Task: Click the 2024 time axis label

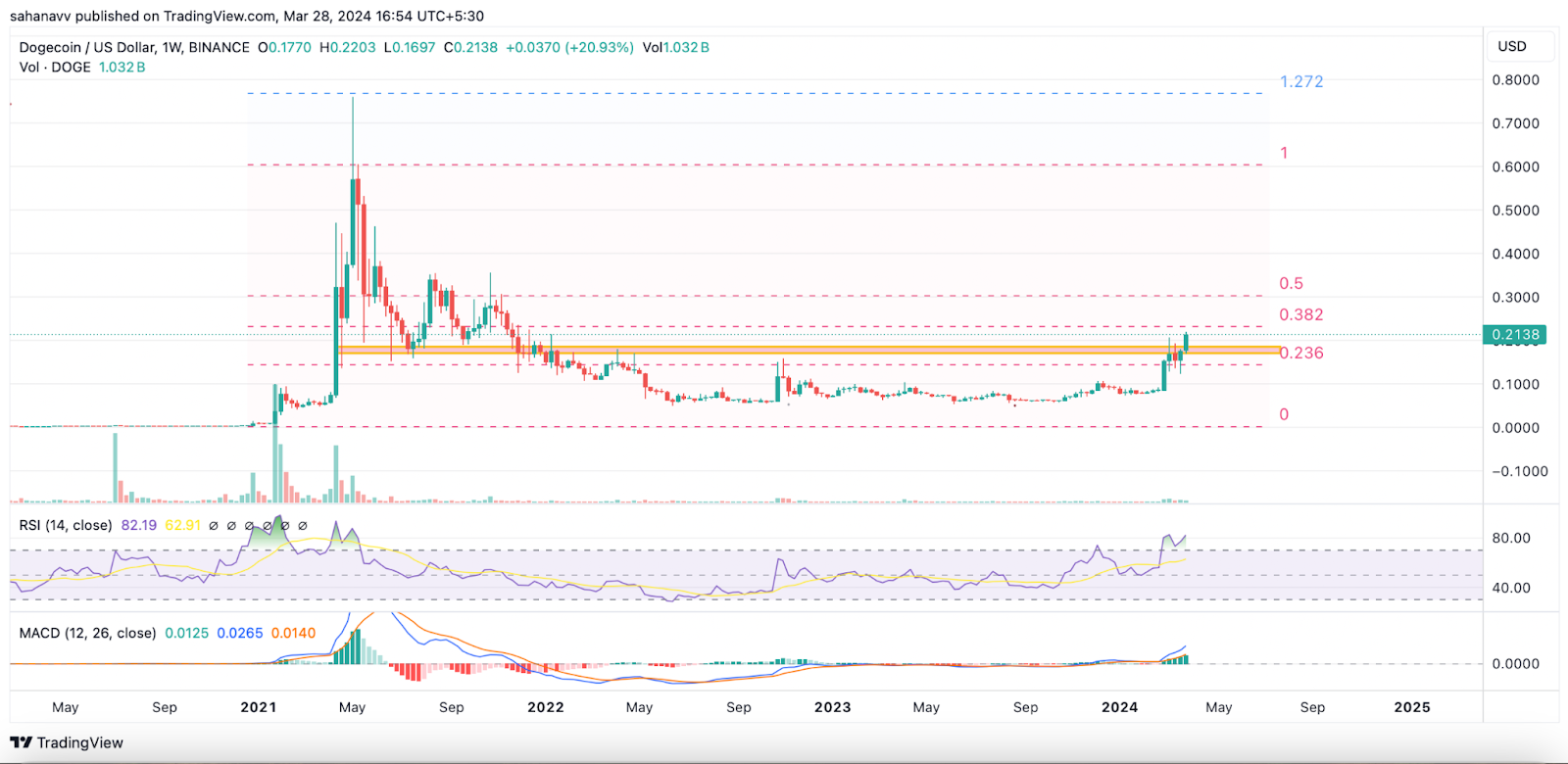Action: pyautogui.click(x=1119, y=707)
